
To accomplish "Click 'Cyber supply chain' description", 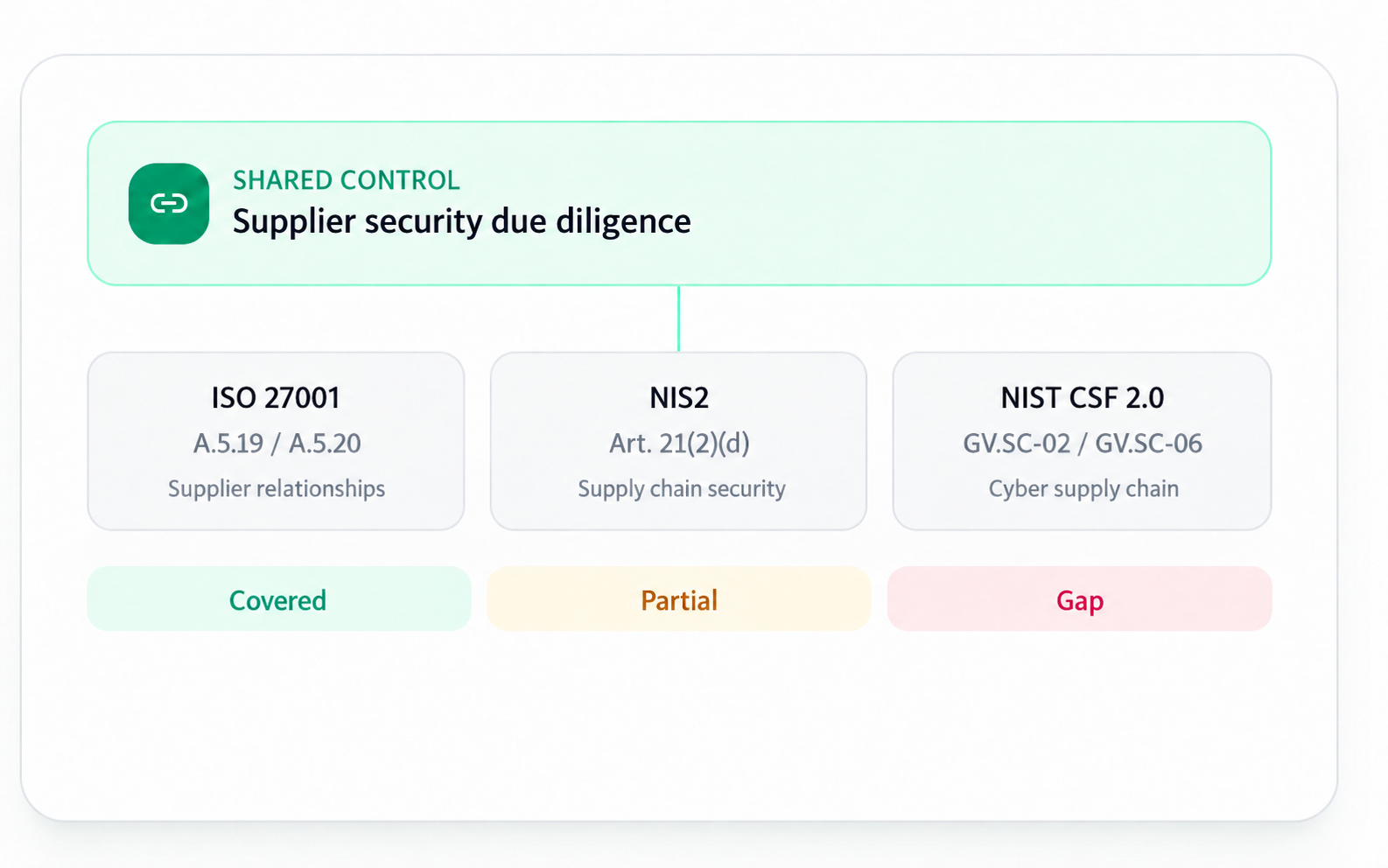I will (x=1083, y=488).
